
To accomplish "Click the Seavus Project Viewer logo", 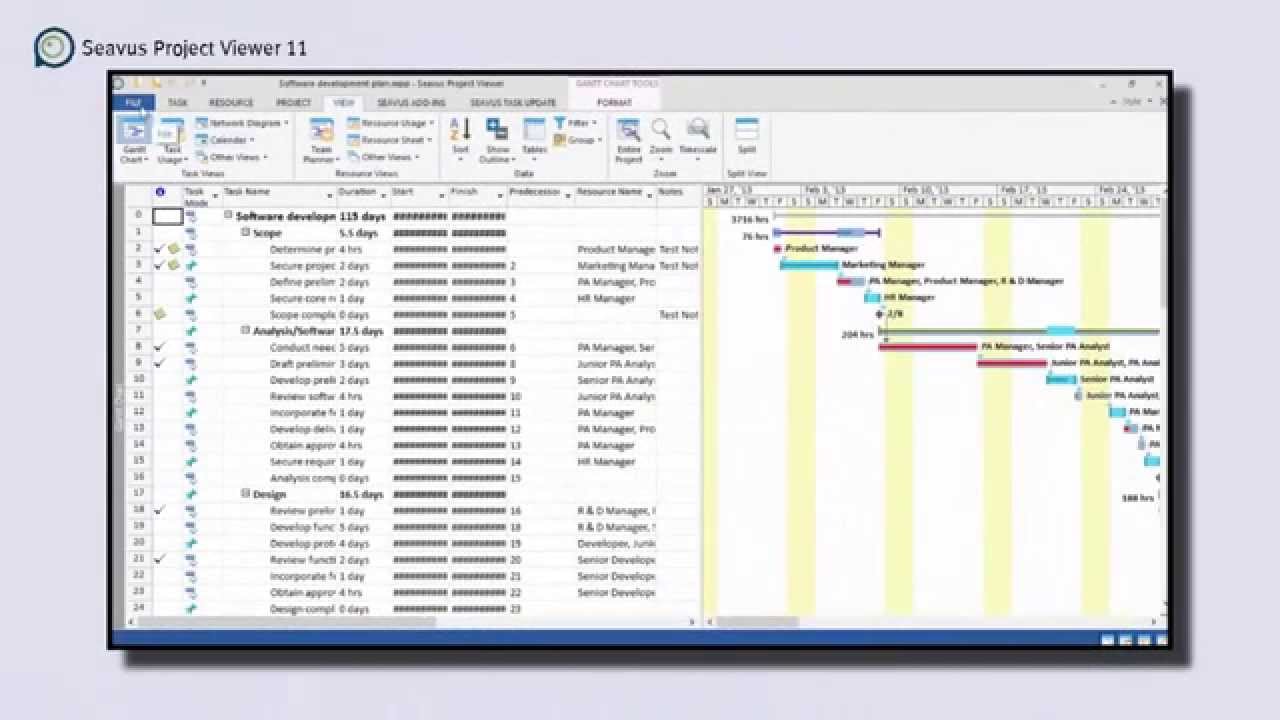I will (x=54, y=48).
